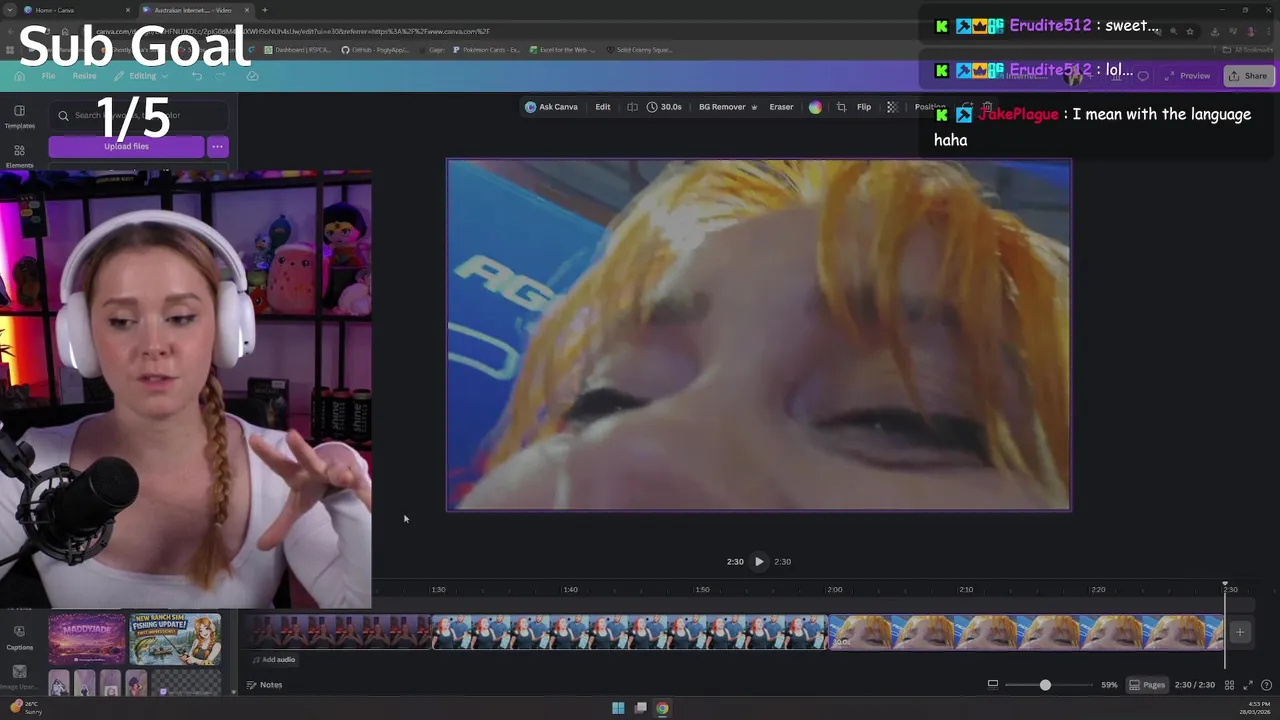The image size is (1280, 720).
Task: Undo the last action
Action: point(197,76)
